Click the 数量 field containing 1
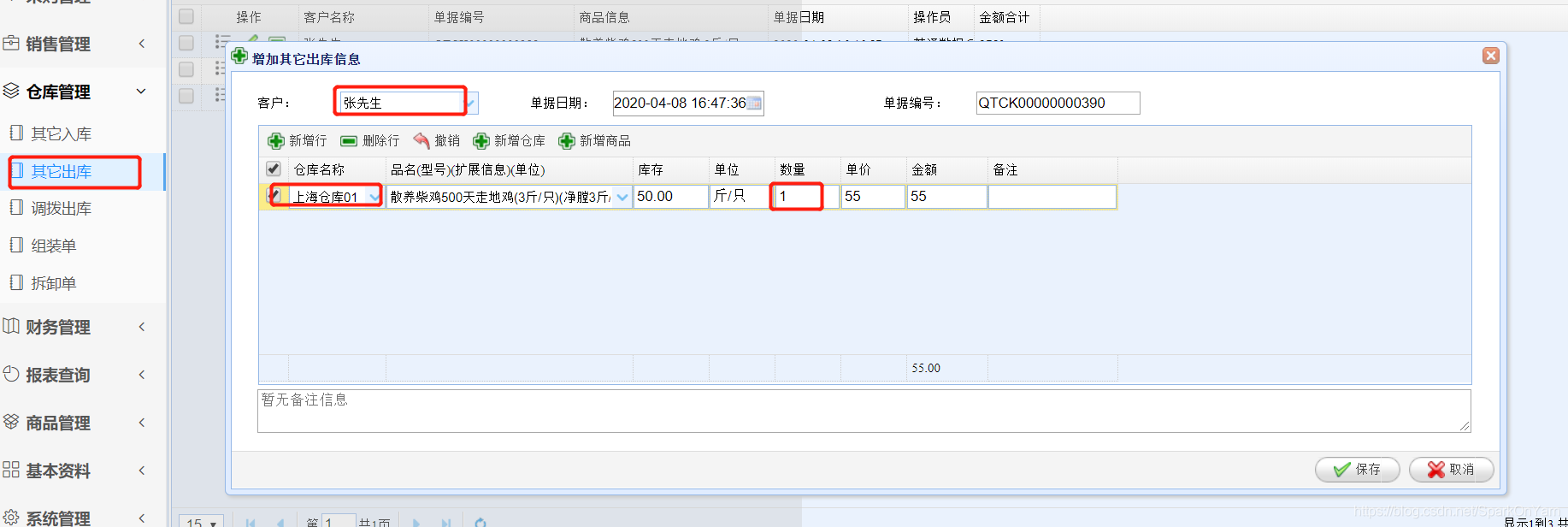Viewport: 1568px width, 527px height. [x=807, y=197]
